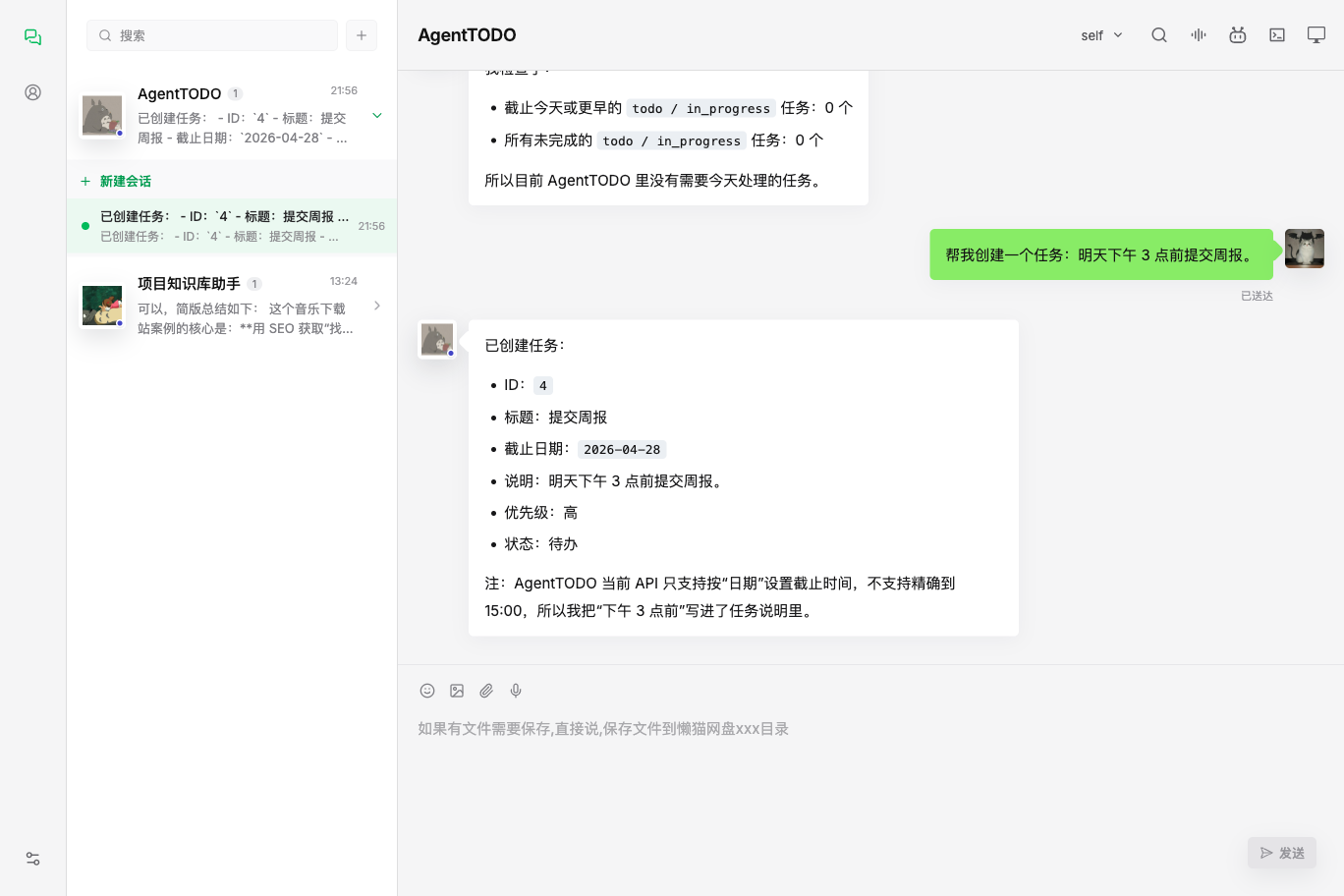The width and height of the screenshot is (1344, 896).
Task: Click the line 说明：明天下午 3 点前提交周报
Action: (616, 480)
